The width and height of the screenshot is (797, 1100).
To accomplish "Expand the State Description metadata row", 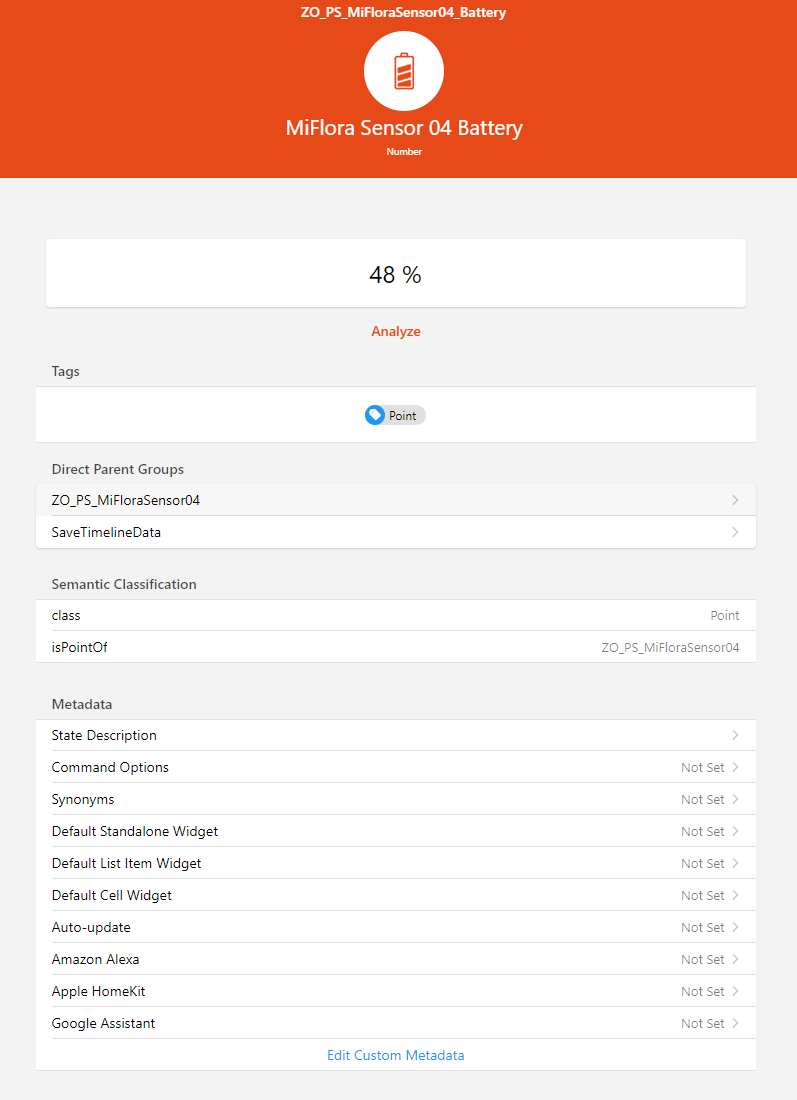I will point(395,735).
